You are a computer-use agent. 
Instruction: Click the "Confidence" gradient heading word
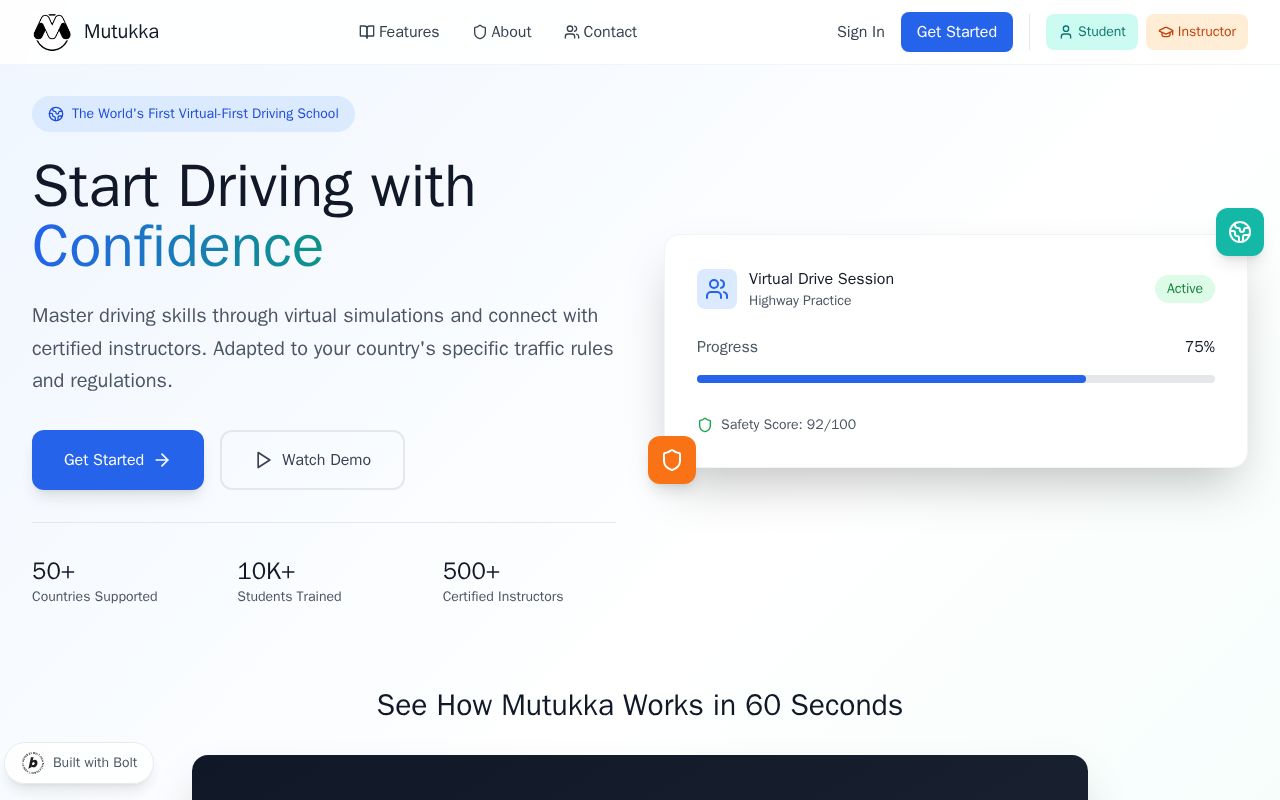178,246
